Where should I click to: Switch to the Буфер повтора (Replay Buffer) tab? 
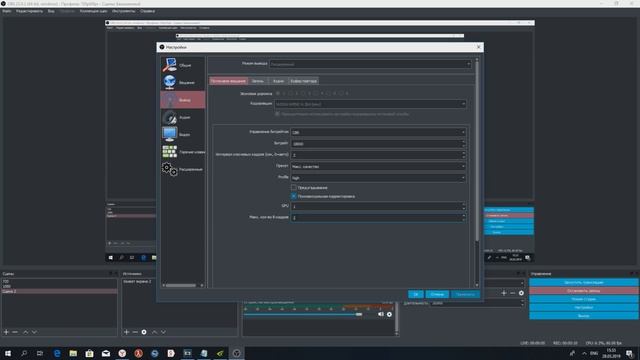(304, 81)
